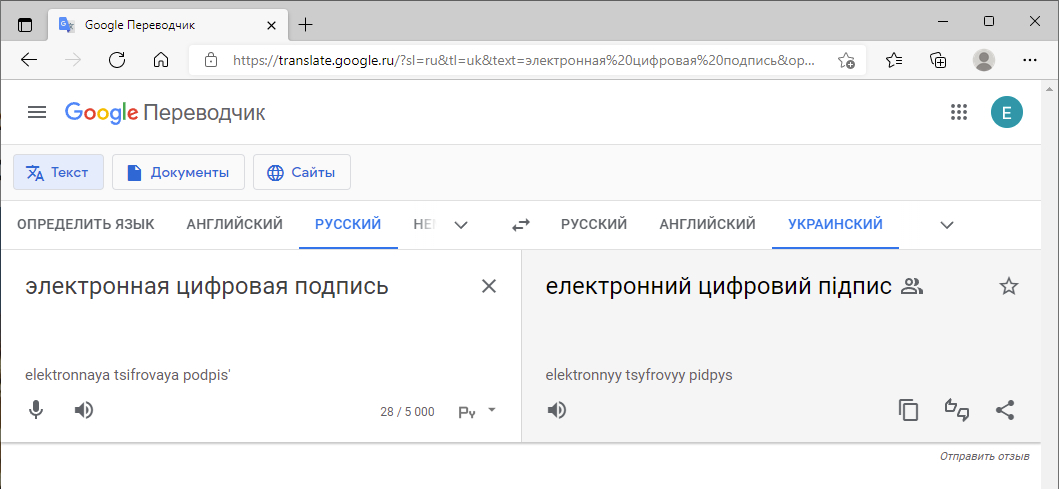Save translation with the star toggle
The width and height of the screenshot is (1059, 489).
tap(1009, 287)
